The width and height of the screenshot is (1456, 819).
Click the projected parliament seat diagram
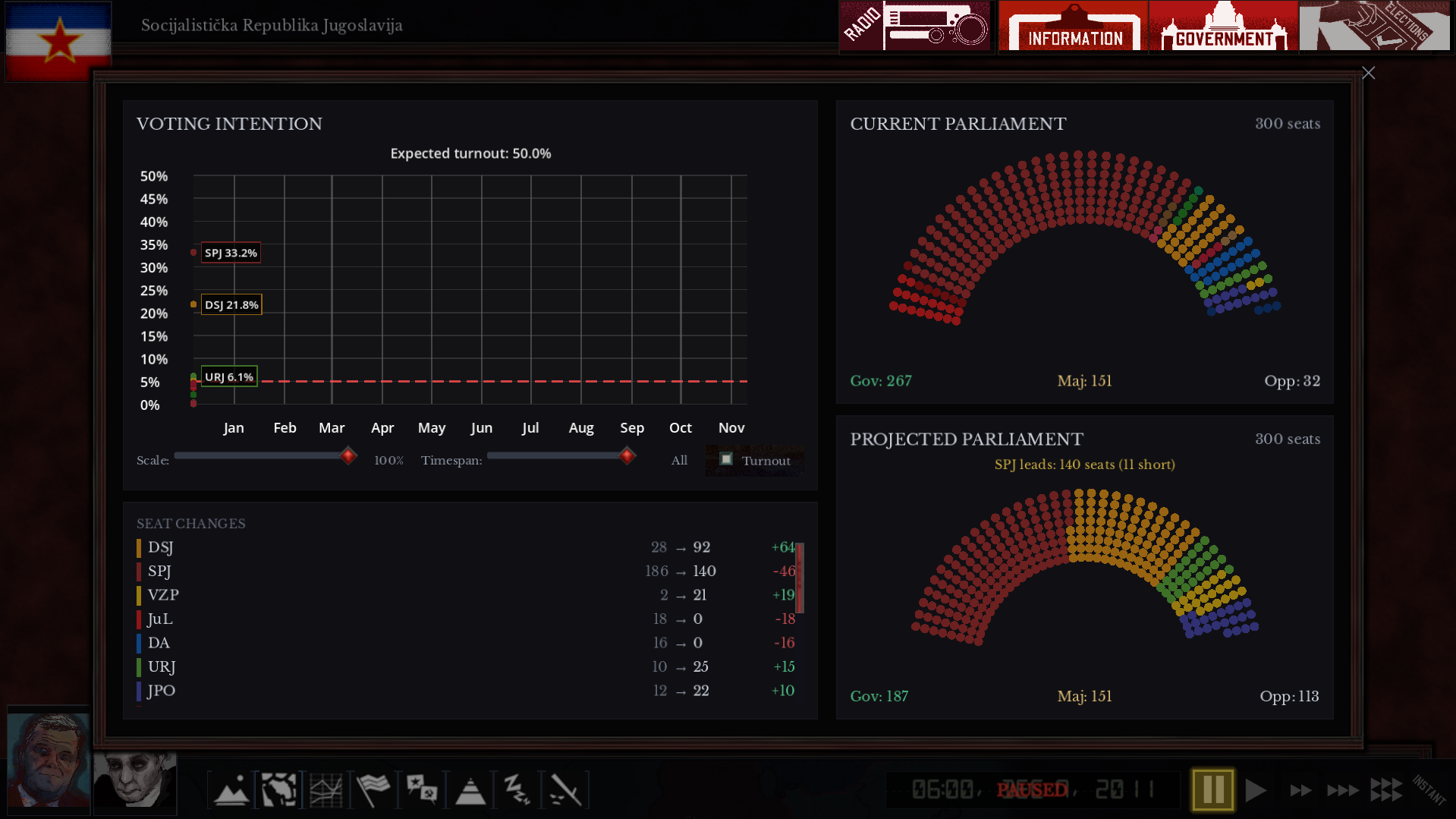click(x=1085, y=567)
